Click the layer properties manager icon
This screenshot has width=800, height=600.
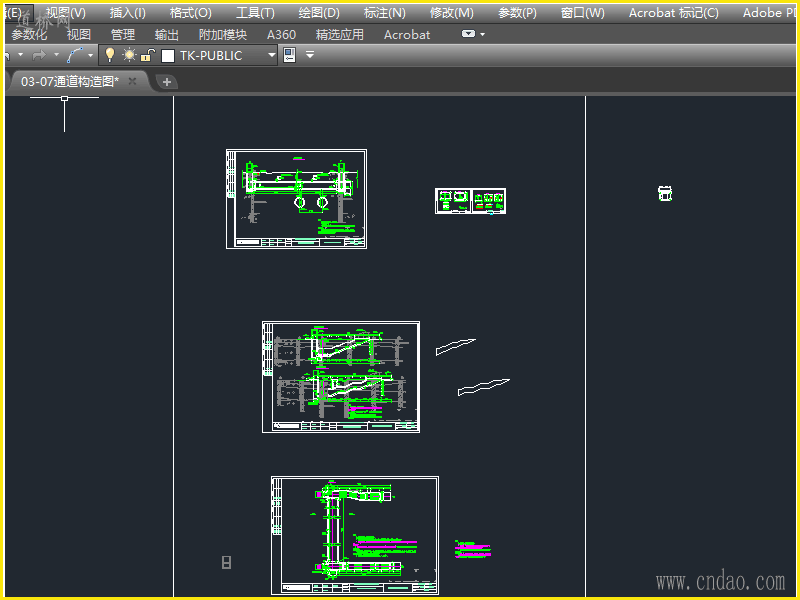[x=290, y=55]
